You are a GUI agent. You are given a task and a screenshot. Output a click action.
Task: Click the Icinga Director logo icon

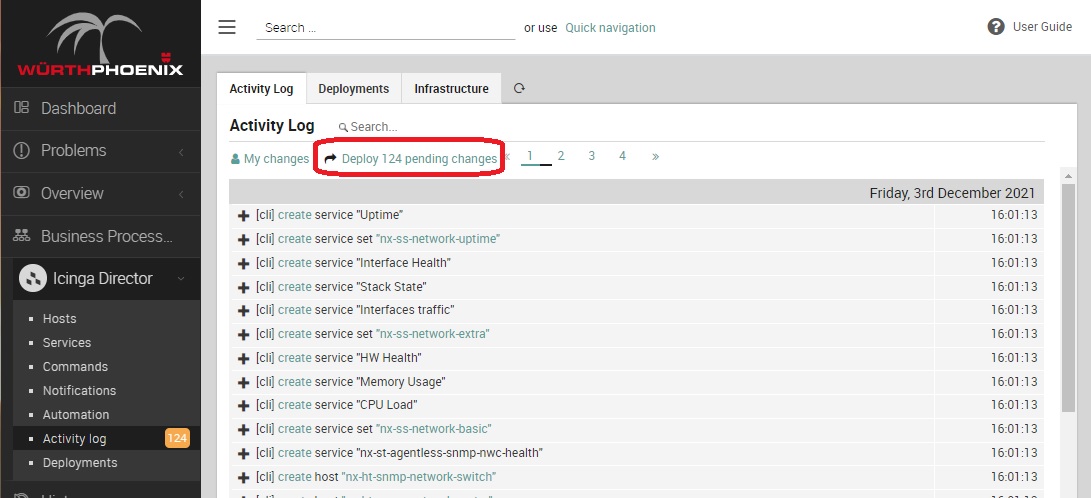coord(33,279)
